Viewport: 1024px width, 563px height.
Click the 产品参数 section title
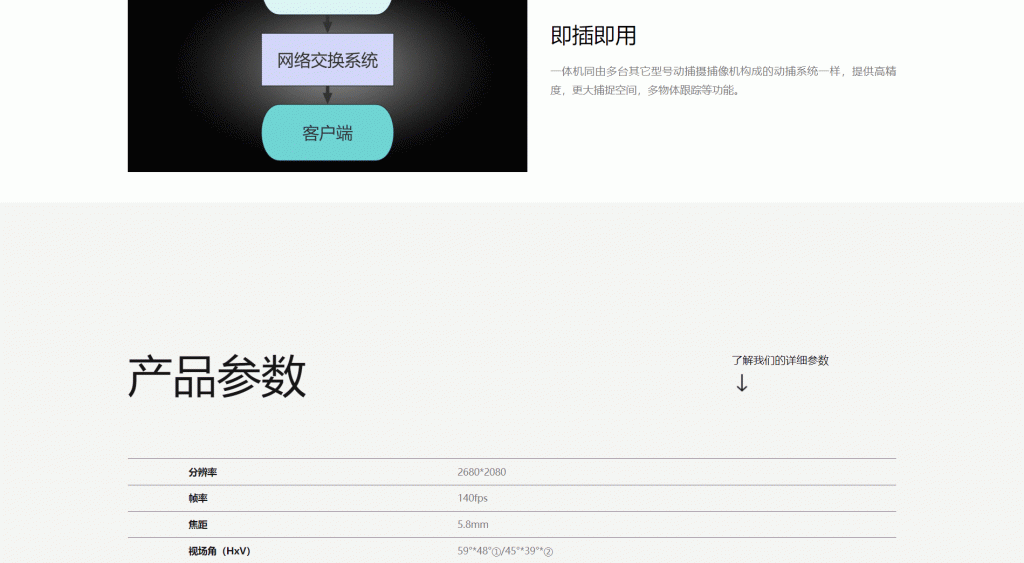point(217,377)
